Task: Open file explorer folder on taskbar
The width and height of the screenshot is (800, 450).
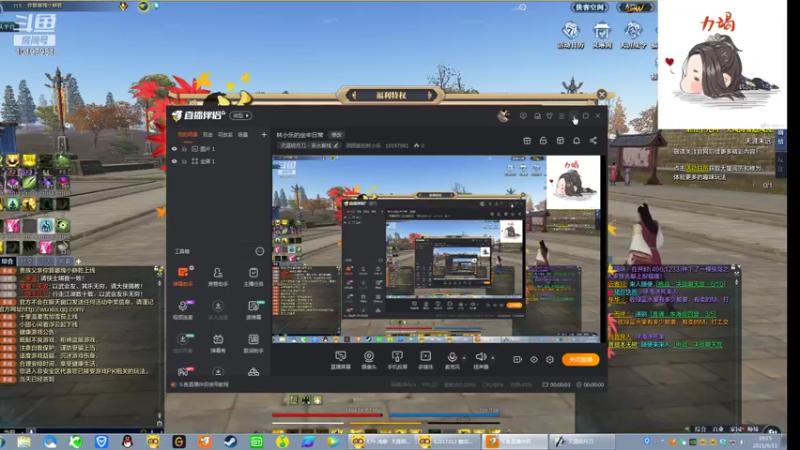Action: (x=24, y=441)
